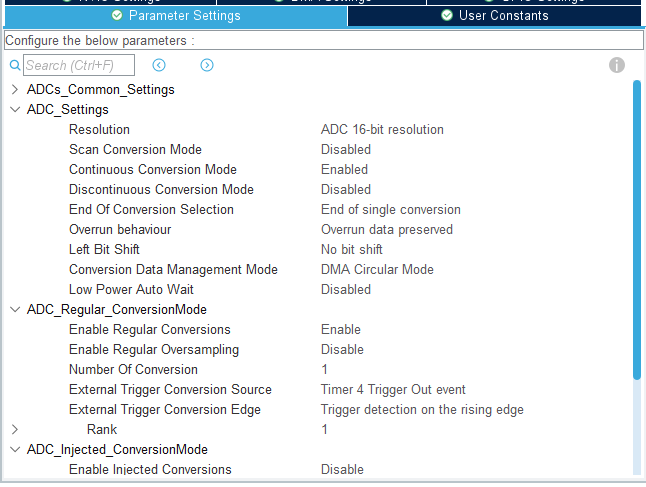Go to previous search result arrow
This screenshot has height=487, width=646.
159,65
